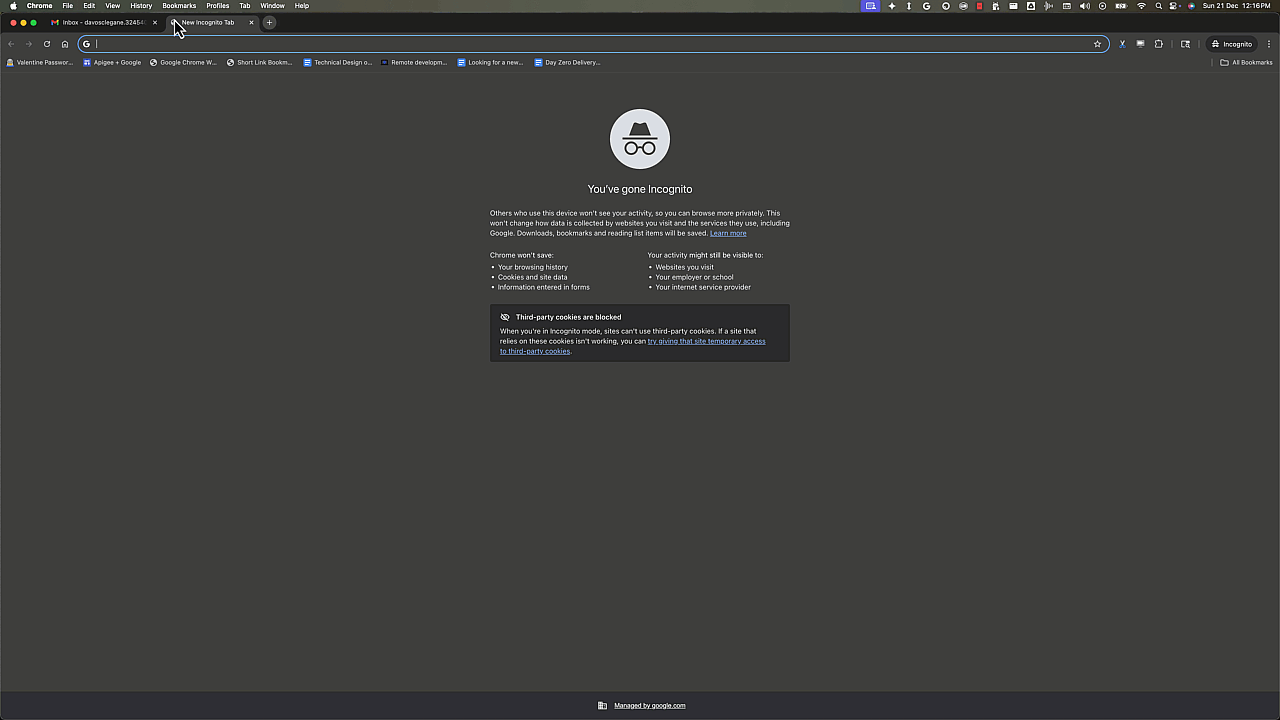Viewport: 1280px width, 720px height.
Task: Go forward with the forward arrow
Action: pyautogui.click(x=29, y=44)
